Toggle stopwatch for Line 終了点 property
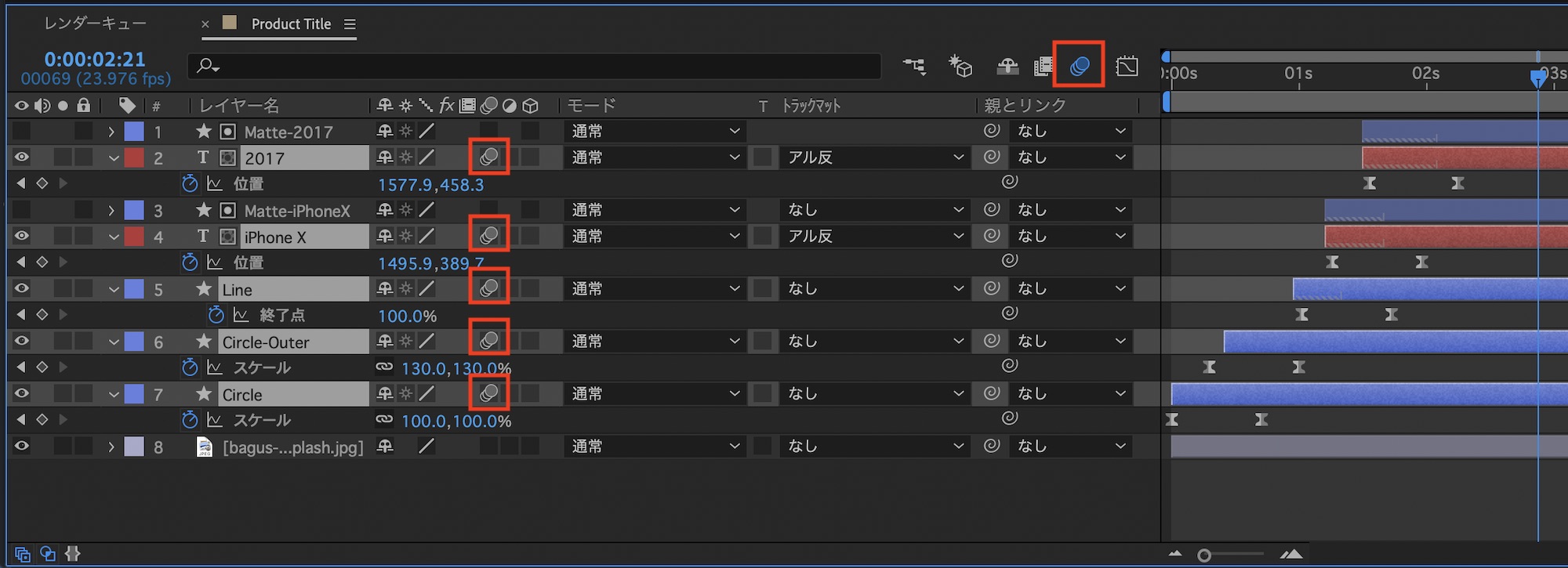This screenshot has height=568, width=1568. point(216,315)
